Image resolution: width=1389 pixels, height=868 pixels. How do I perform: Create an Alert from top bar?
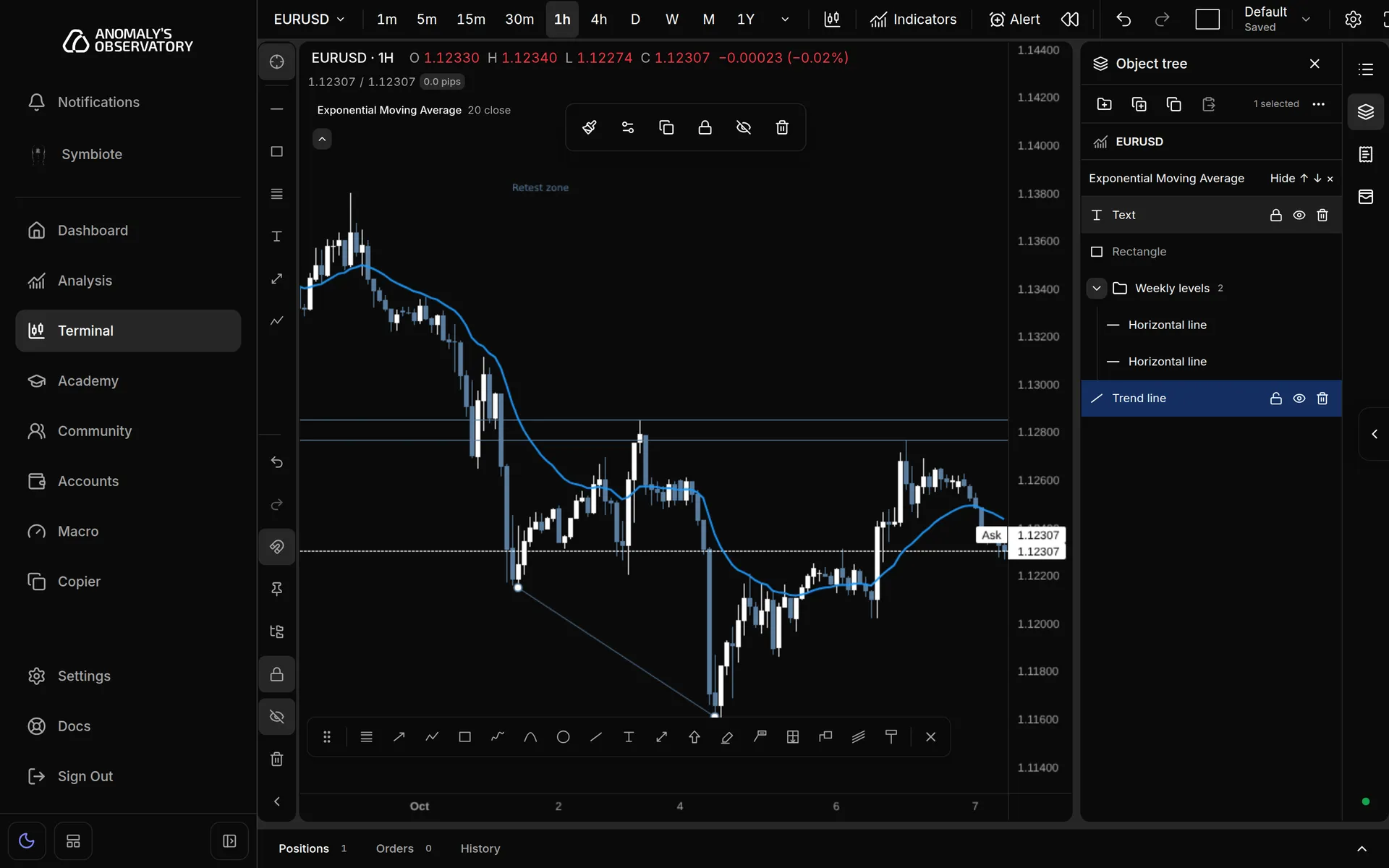click(x=1014, y=20)
